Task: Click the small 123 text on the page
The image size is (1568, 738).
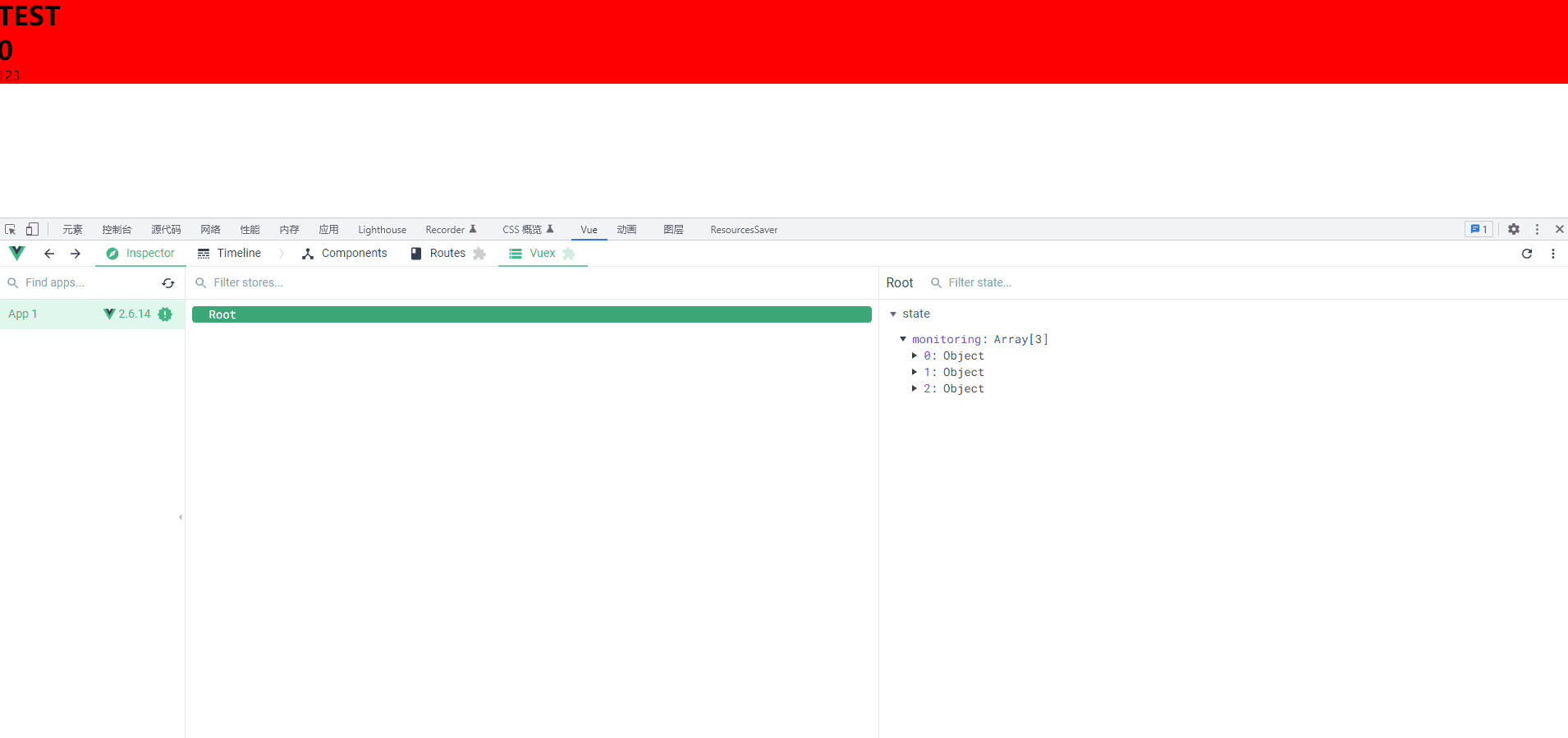Action: pos(11,76)
